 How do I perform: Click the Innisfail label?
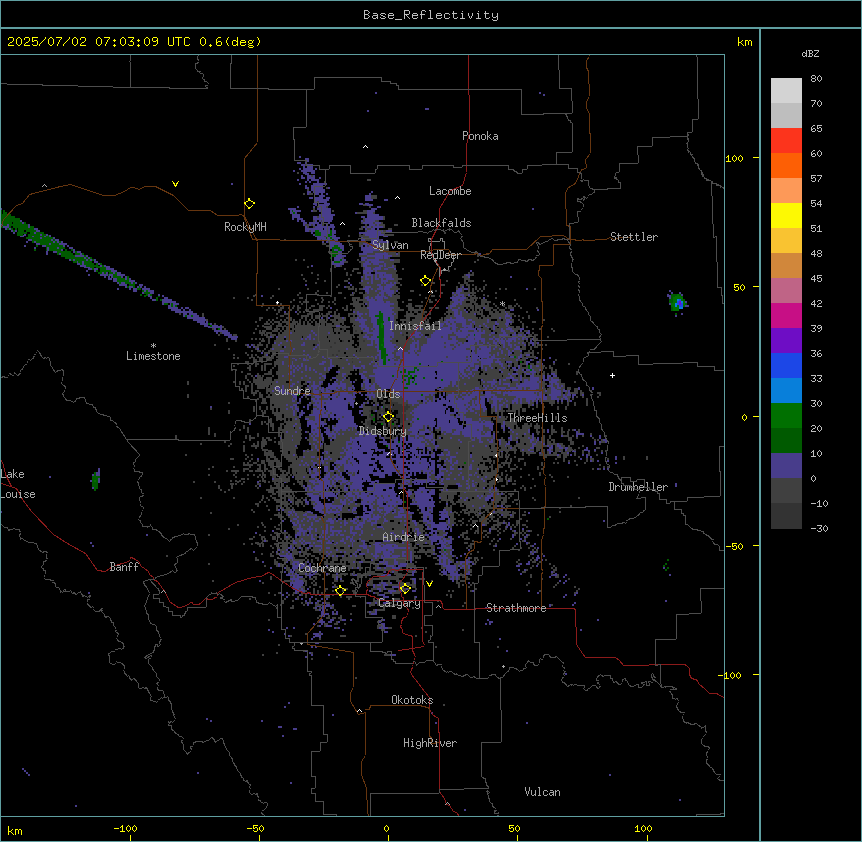tap(415, 326)
